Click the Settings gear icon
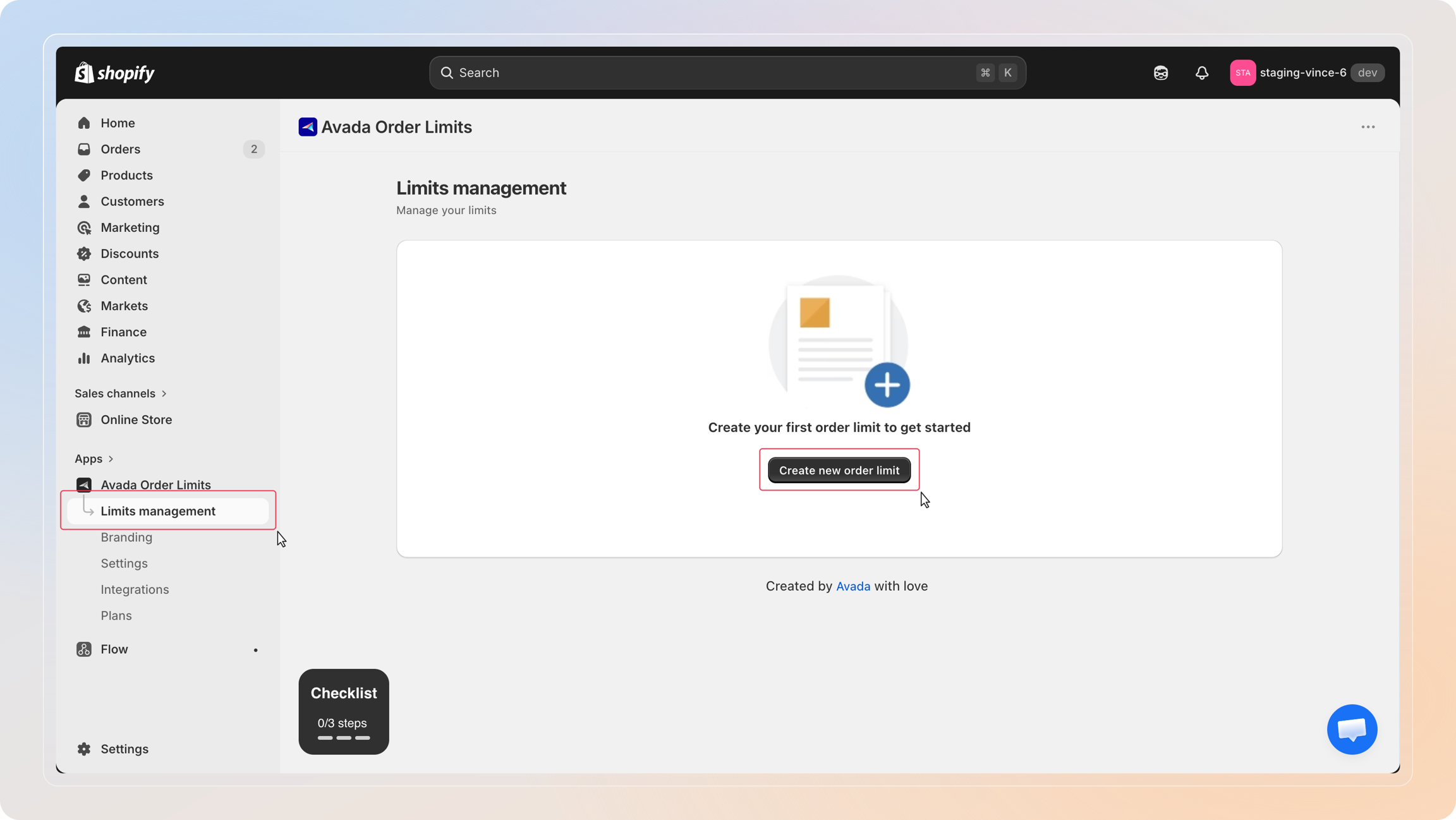1456x820 pixels. tap(84, 749)
